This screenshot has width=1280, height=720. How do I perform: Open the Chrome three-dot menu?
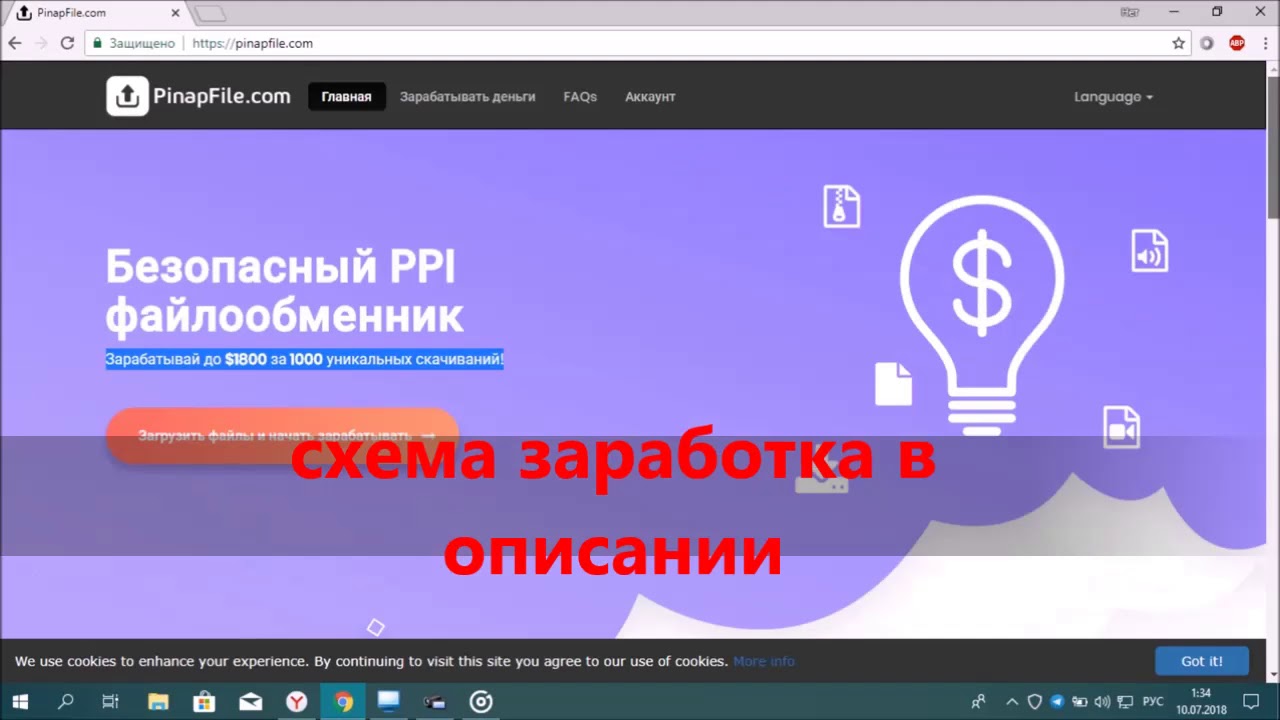tap(1264, 43)
